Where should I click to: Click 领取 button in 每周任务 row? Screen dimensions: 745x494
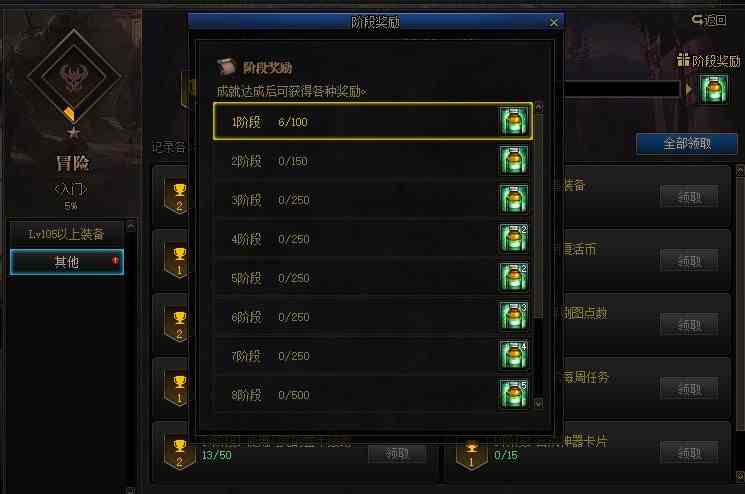(x=689, y=389)
